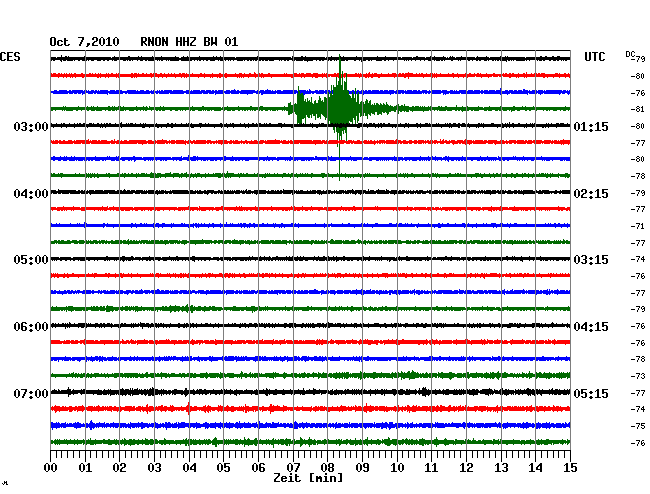This screenshot has width=650, height=494.
Task: Click minute tick label "05"
Action: pyautogui.click(x=223, y=467)
